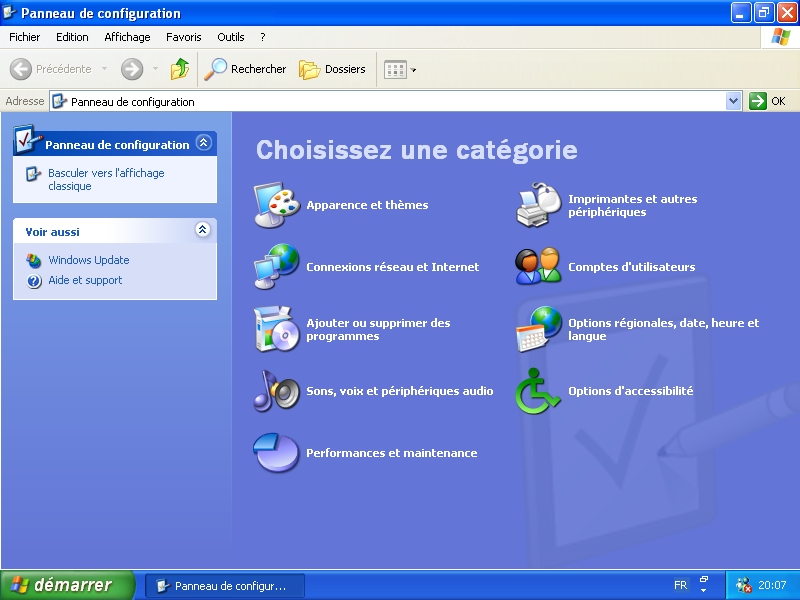The width and height of the screenshot is (800, 600).
Task: Click the Rechercher magnifier button
Action: point(245,69)
